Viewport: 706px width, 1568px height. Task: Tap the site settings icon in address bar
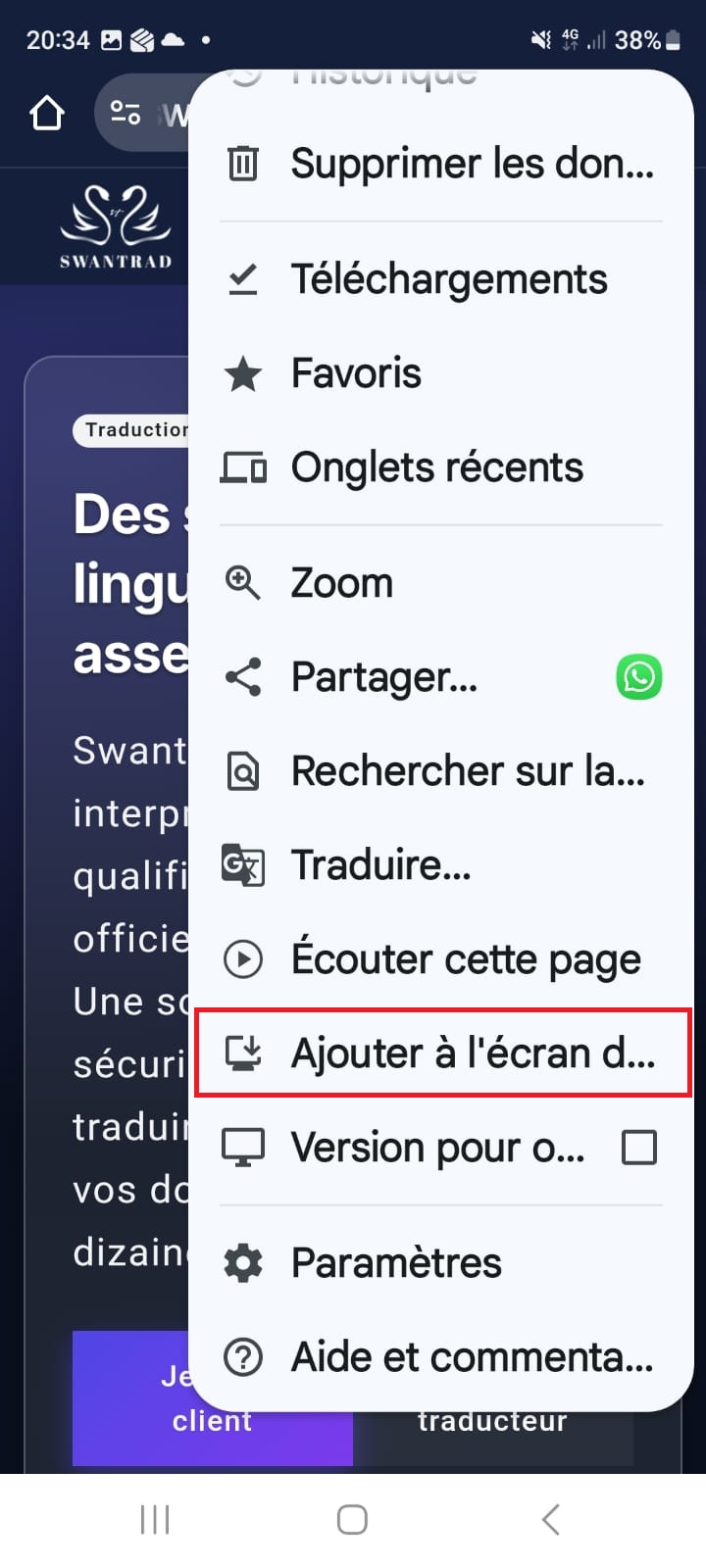click(126, 114)
